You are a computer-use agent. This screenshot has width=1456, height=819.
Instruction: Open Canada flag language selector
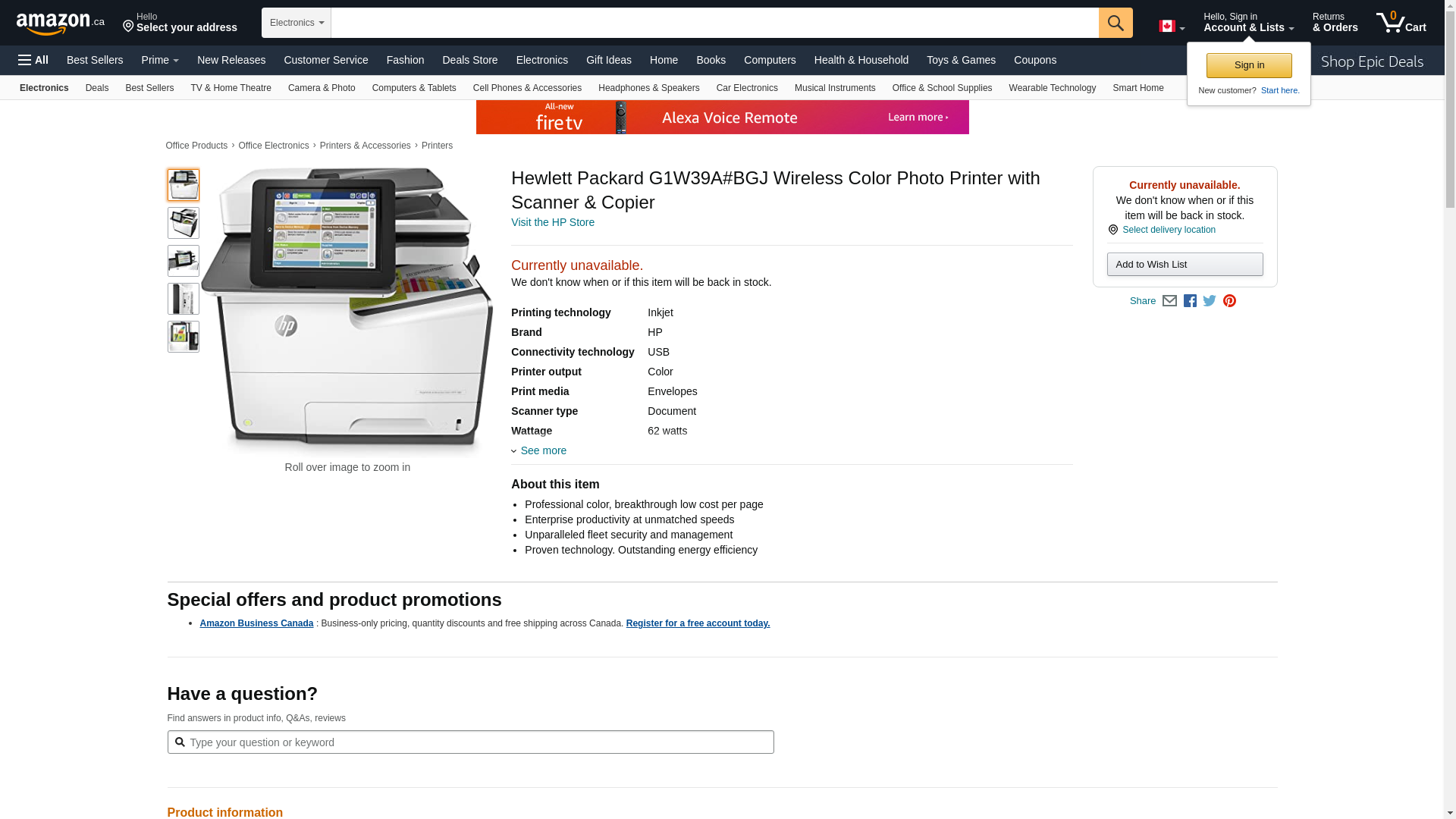tap(1171, 27)
